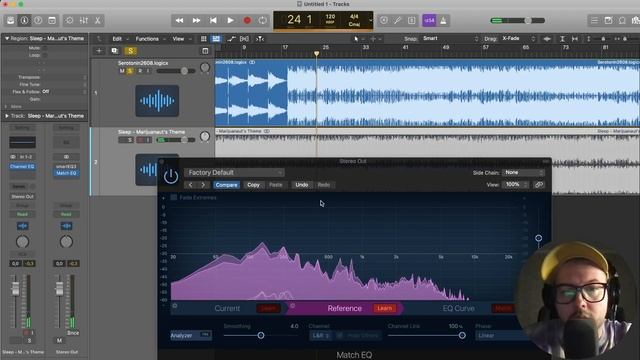This screenshot has height=360, width=640.
Task: Click the Match EQ plugin slot
Action: [66, 173]
